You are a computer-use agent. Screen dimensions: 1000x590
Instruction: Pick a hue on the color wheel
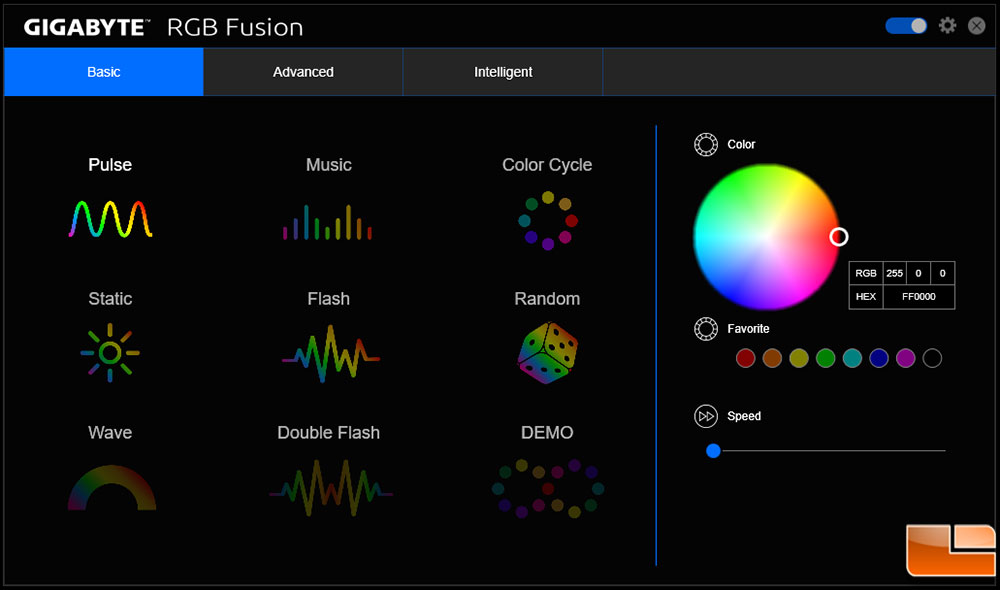click(x=767, y=237)
